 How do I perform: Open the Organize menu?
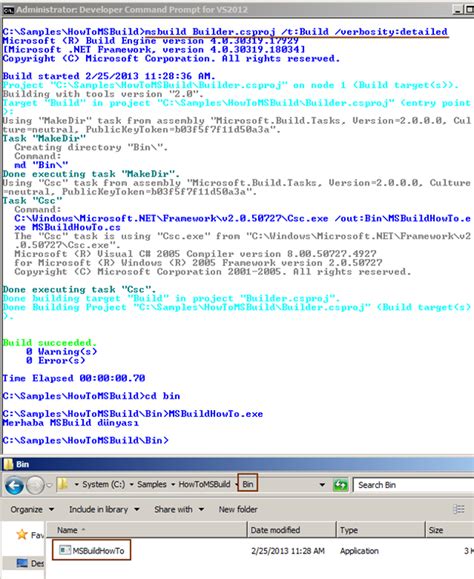(32, 509)
